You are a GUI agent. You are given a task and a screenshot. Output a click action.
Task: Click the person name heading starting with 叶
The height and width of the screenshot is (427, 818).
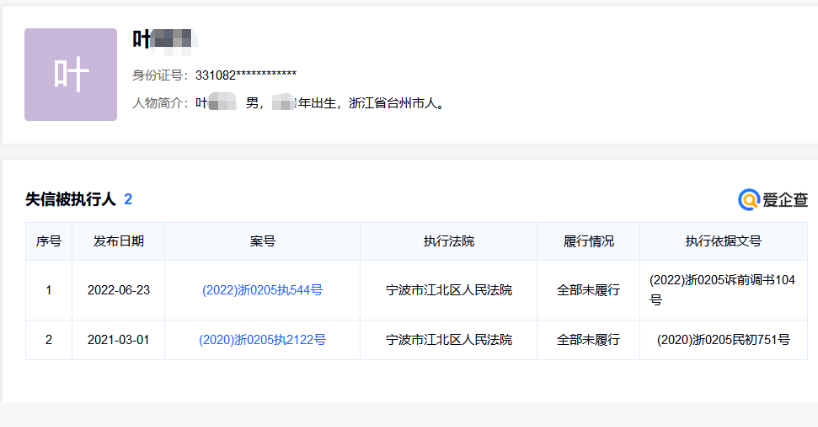164,40
